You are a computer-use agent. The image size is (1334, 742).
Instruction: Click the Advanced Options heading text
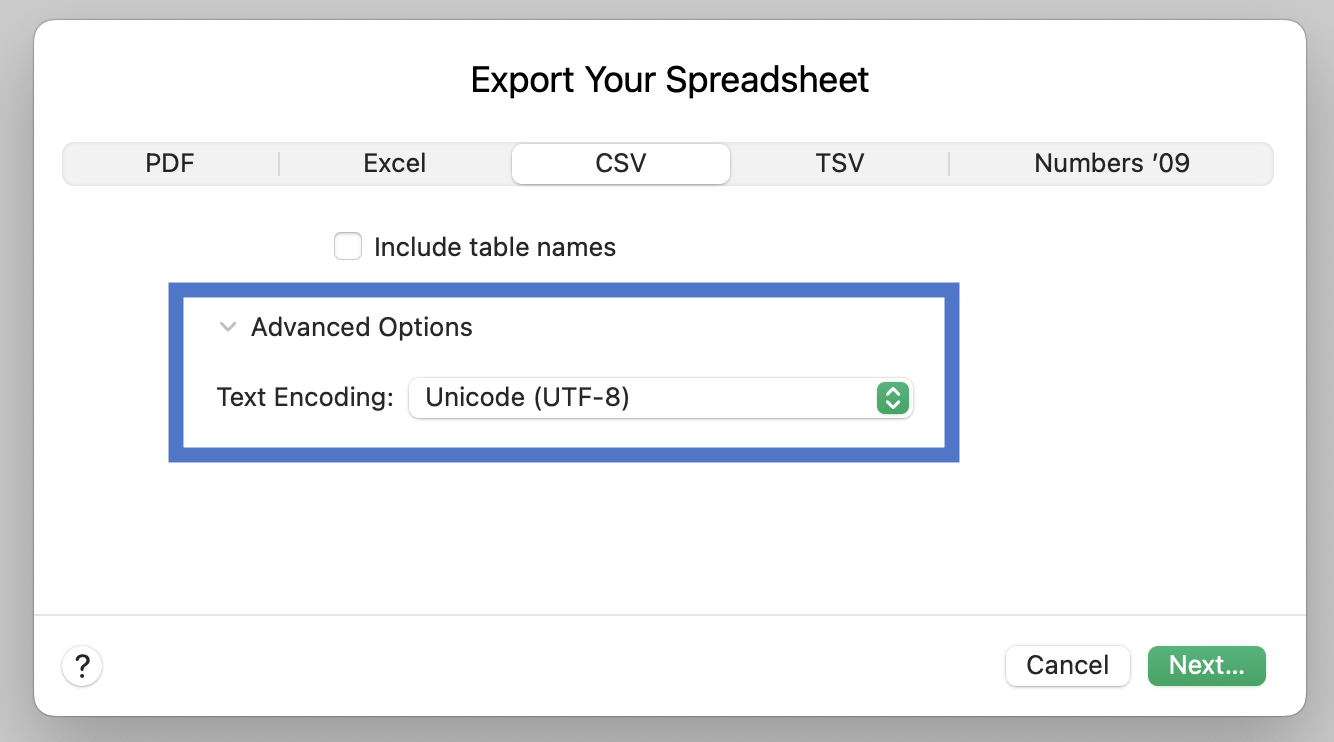click(x=361, y=327)
